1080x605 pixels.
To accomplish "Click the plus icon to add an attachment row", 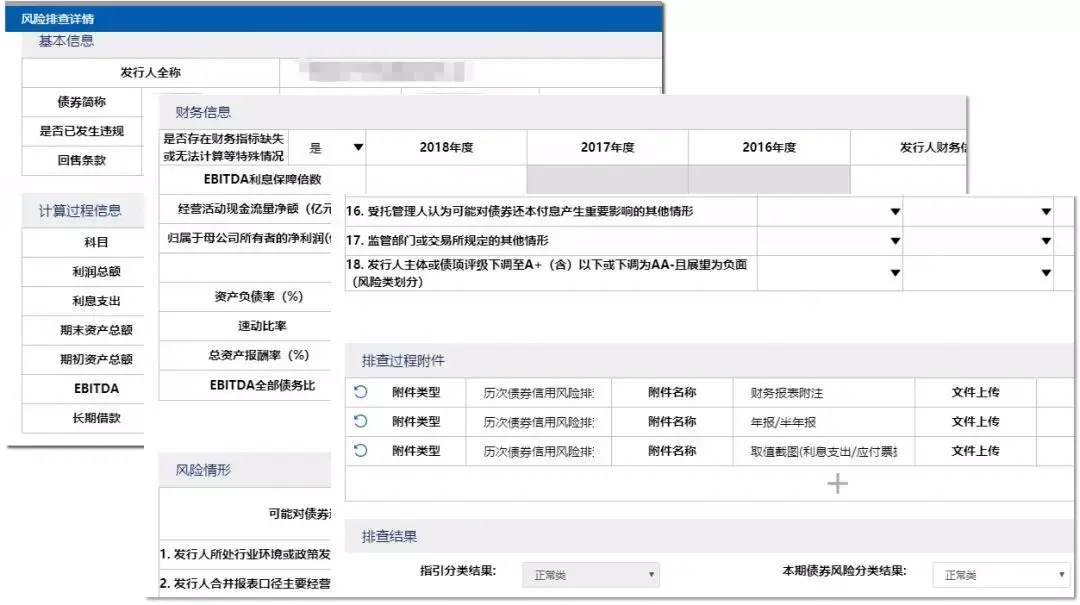I will 837,484.
